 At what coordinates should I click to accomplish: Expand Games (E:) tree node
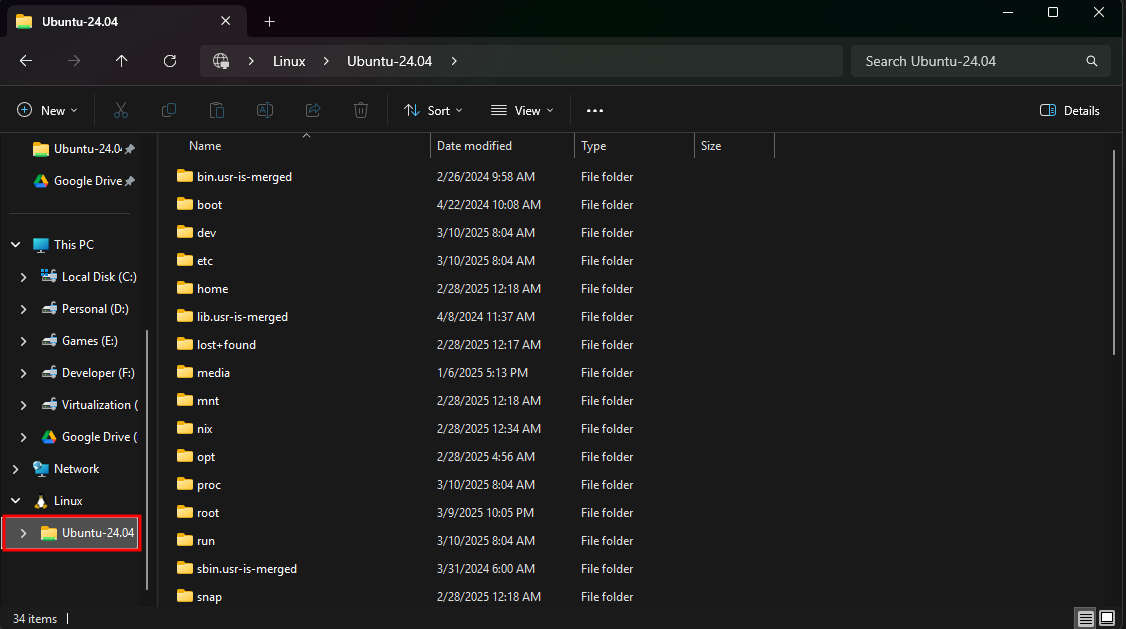24,341
